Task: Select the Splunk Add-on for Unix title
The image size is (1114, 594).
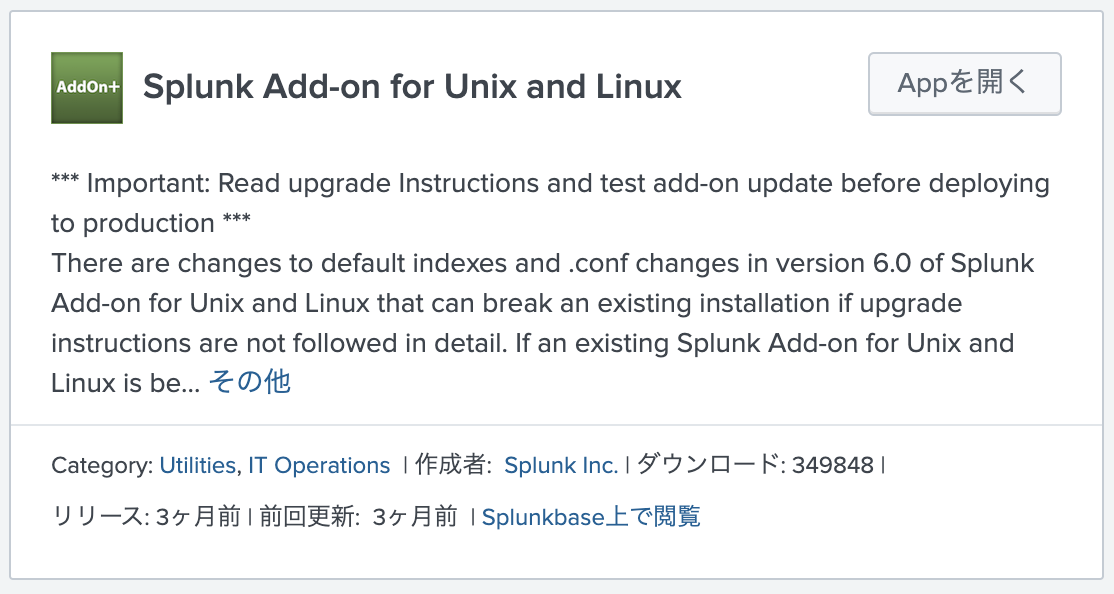Action: pos(412,87)
